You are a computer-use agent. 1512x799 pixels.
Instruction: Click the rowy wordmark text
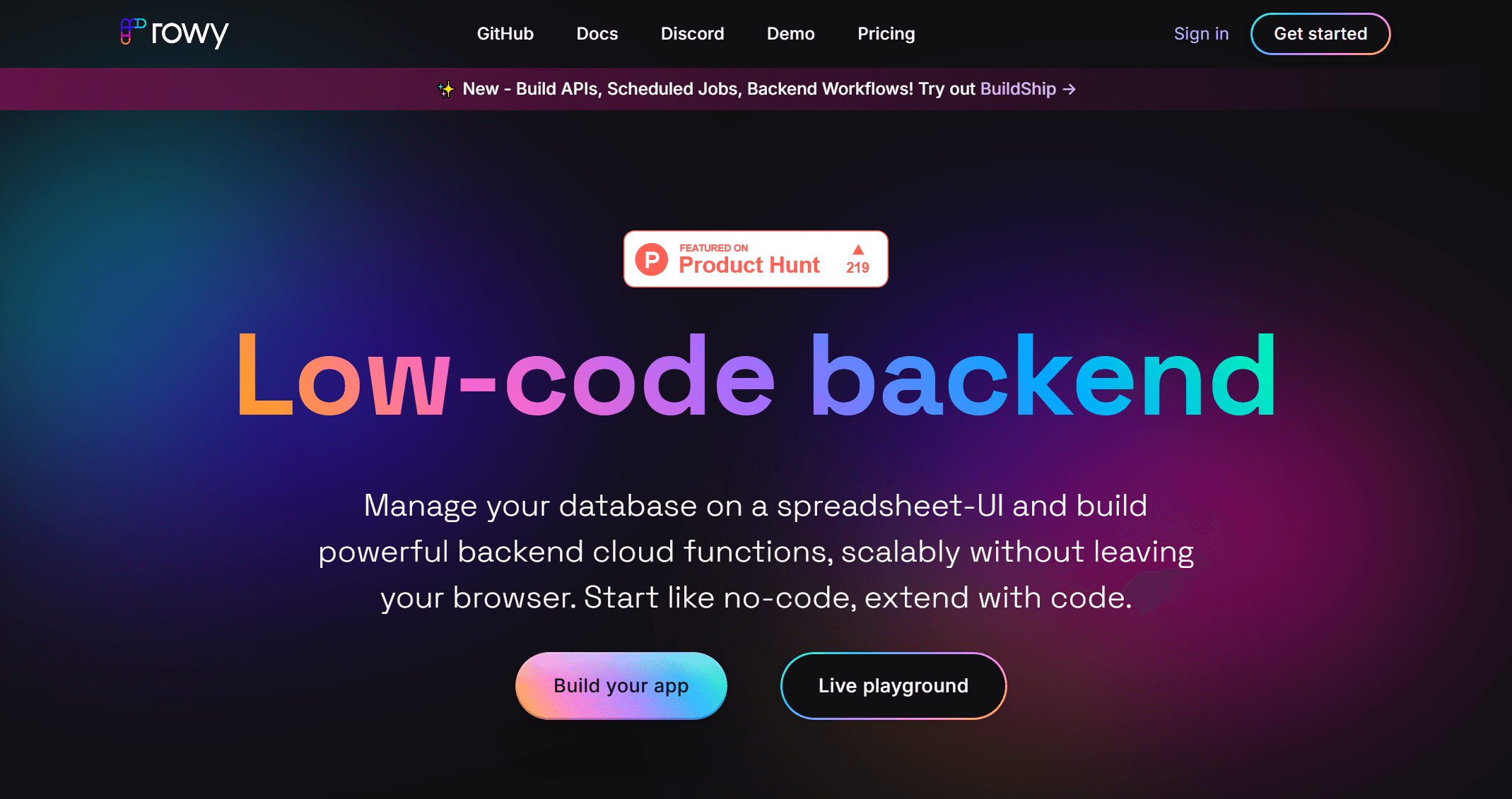pos(190,33)
